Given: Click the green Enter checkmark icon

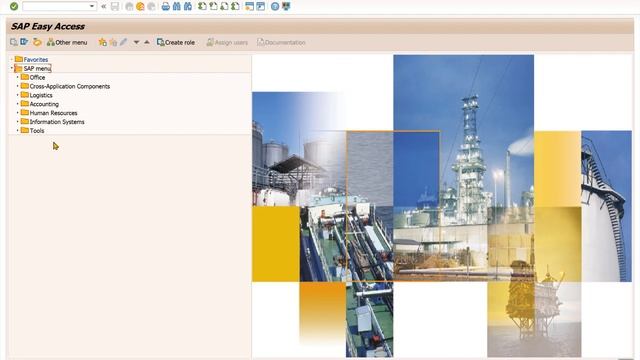Looking at the screenshot, I should [x=14, y=6].
